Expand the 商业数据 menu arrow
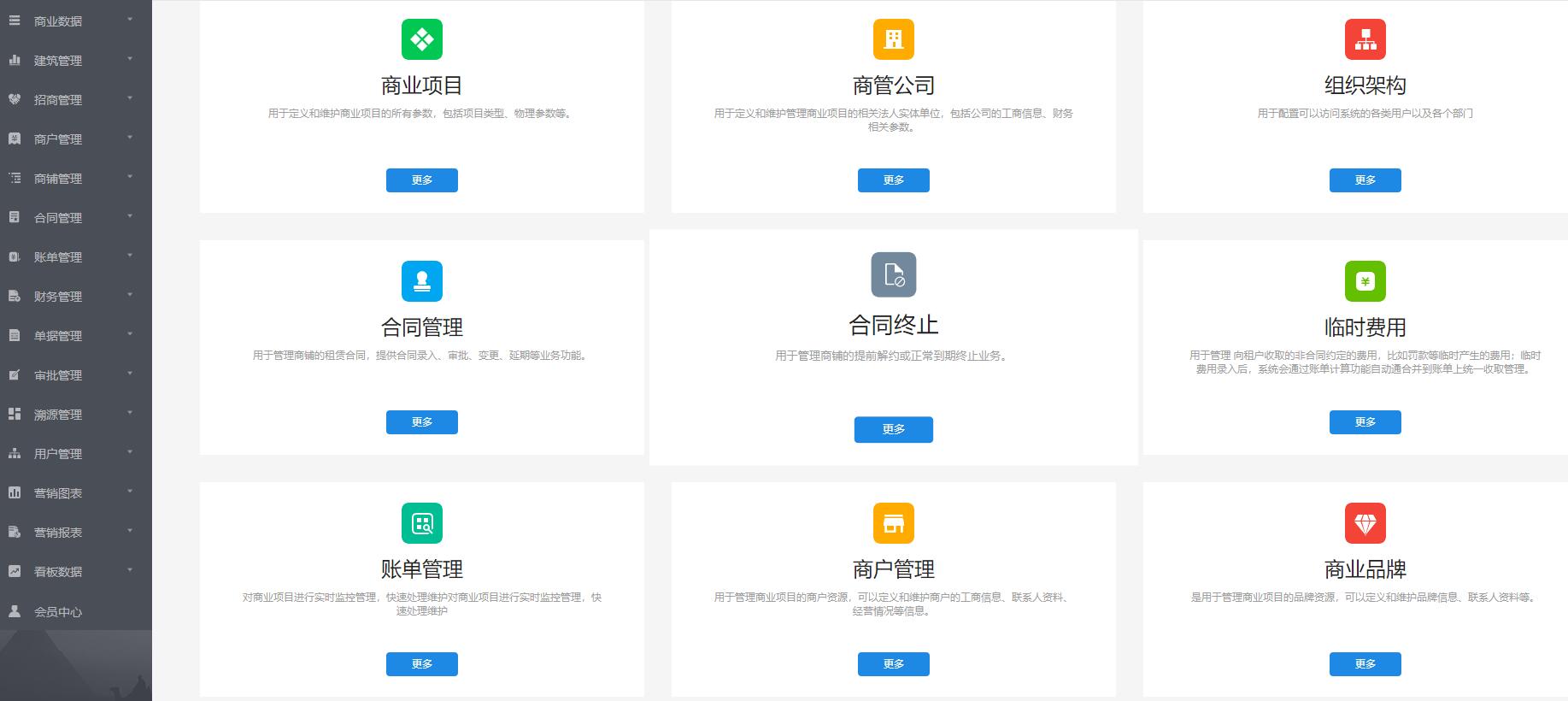The height and width of the screenshot is (701, 1568). pos(130,19)
